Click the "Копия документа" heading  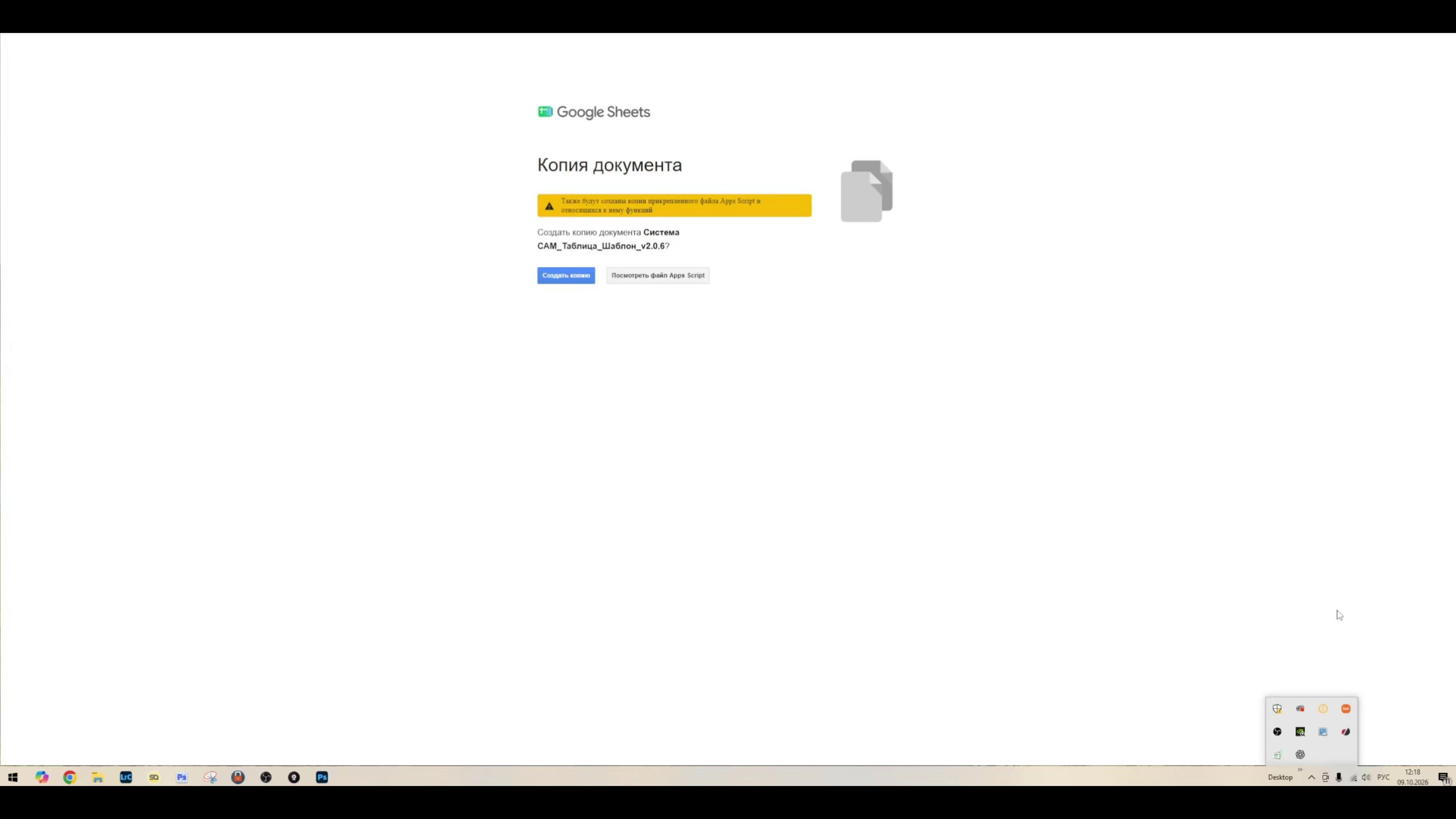(610, 165)
